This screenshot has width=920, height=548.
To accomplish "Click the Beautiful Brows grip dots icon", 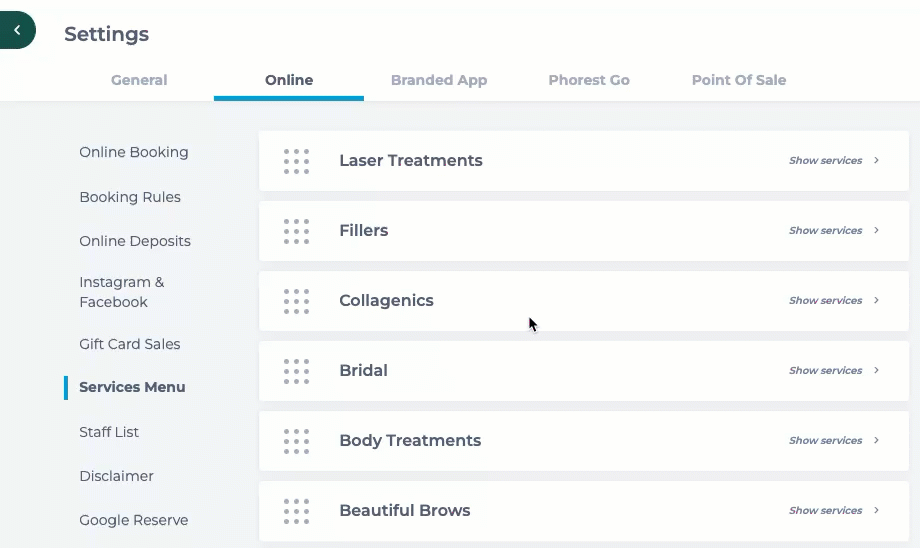I will tap(296, 511).
